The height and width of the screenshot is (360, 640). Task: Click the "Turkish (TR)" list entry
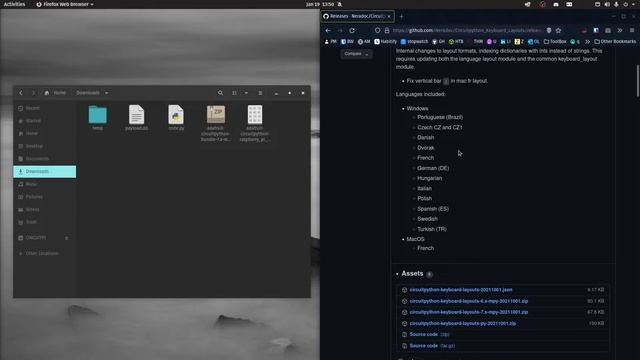coord(432,229)
